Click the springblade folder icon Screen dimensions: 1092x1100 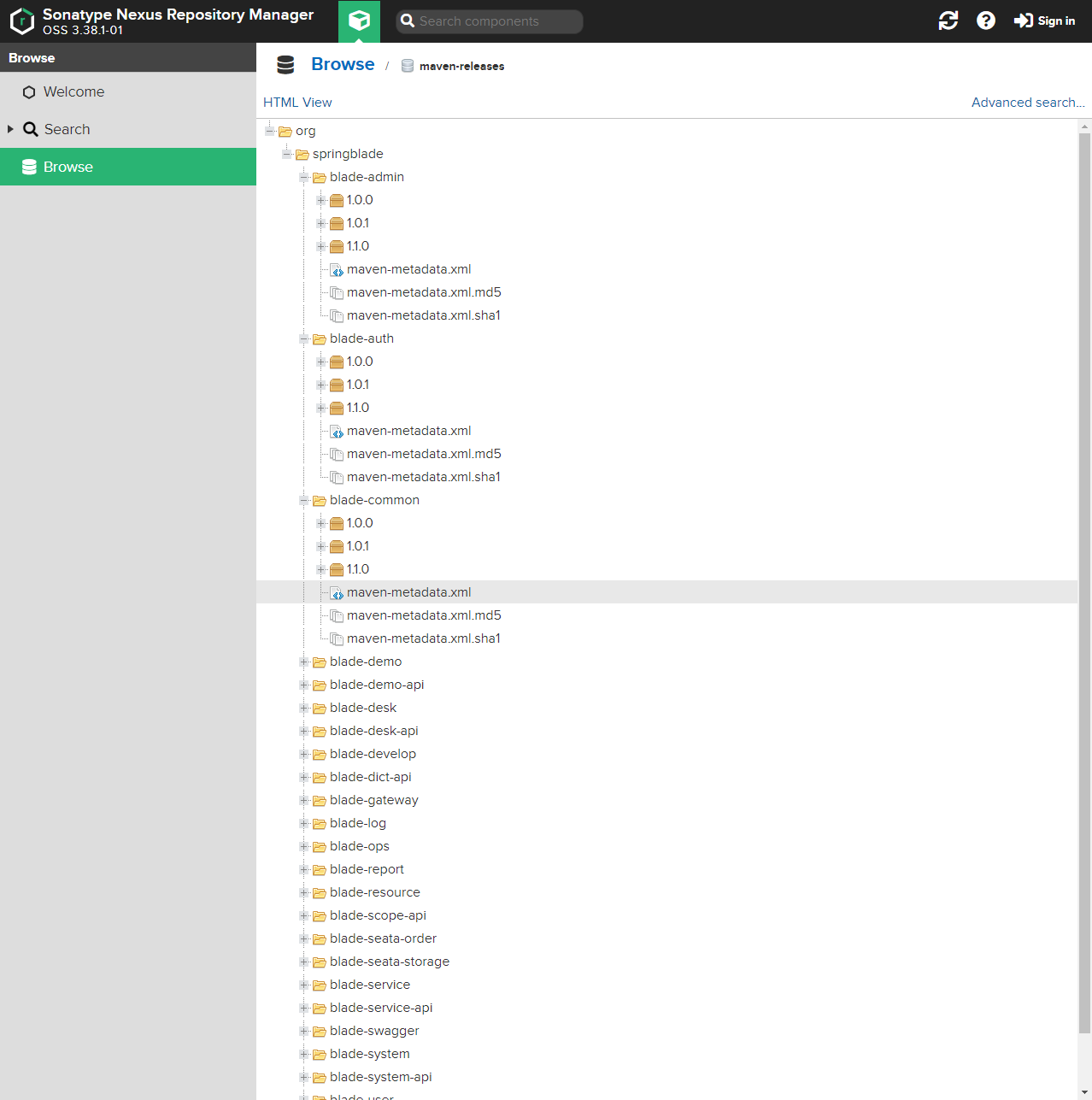point(302,154)
